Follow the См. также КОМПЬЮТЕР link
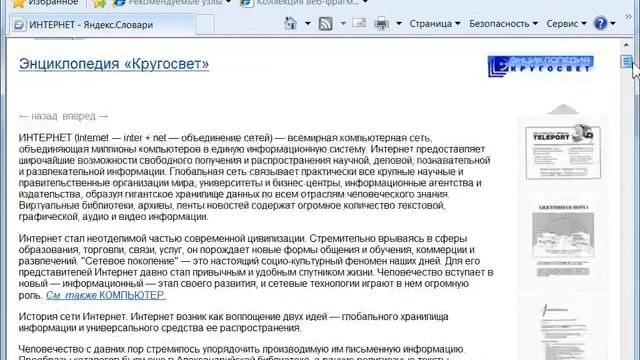This screenshot has height=360, width=640. coord(106,295)
